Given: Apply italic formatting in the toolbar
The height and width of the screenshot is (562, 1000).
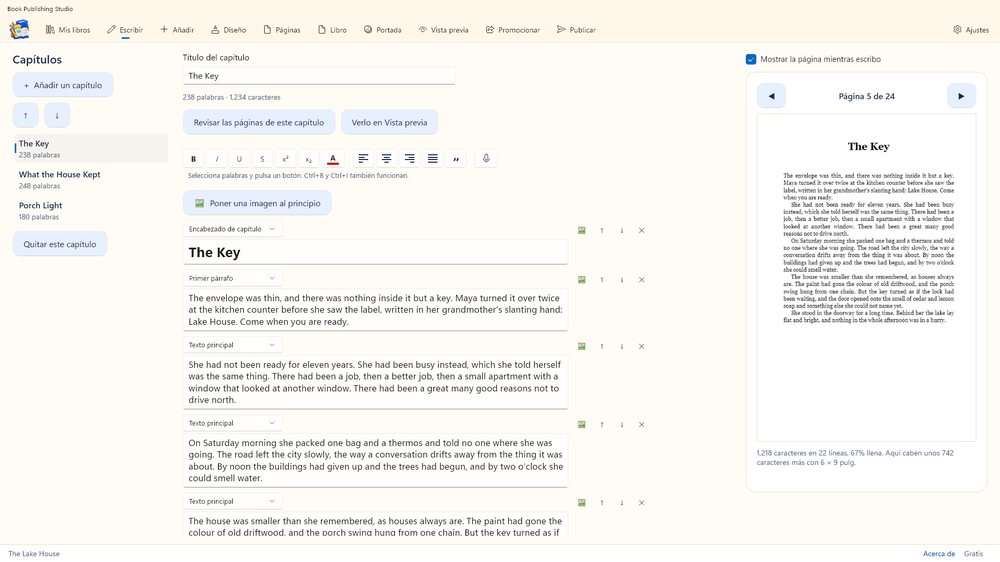Looking at the screenshot, I should point(216,159).
